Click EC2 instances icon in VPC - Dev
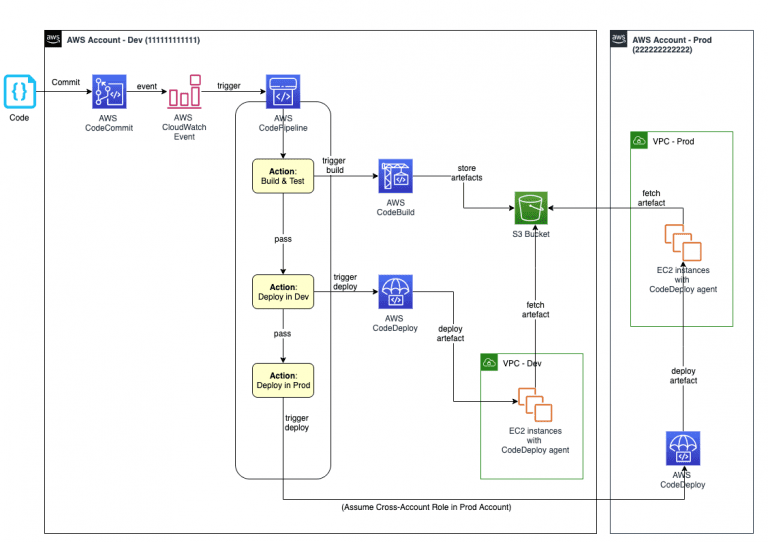The width and height of the screenshot is (768, 542). [x=535, y=405]
